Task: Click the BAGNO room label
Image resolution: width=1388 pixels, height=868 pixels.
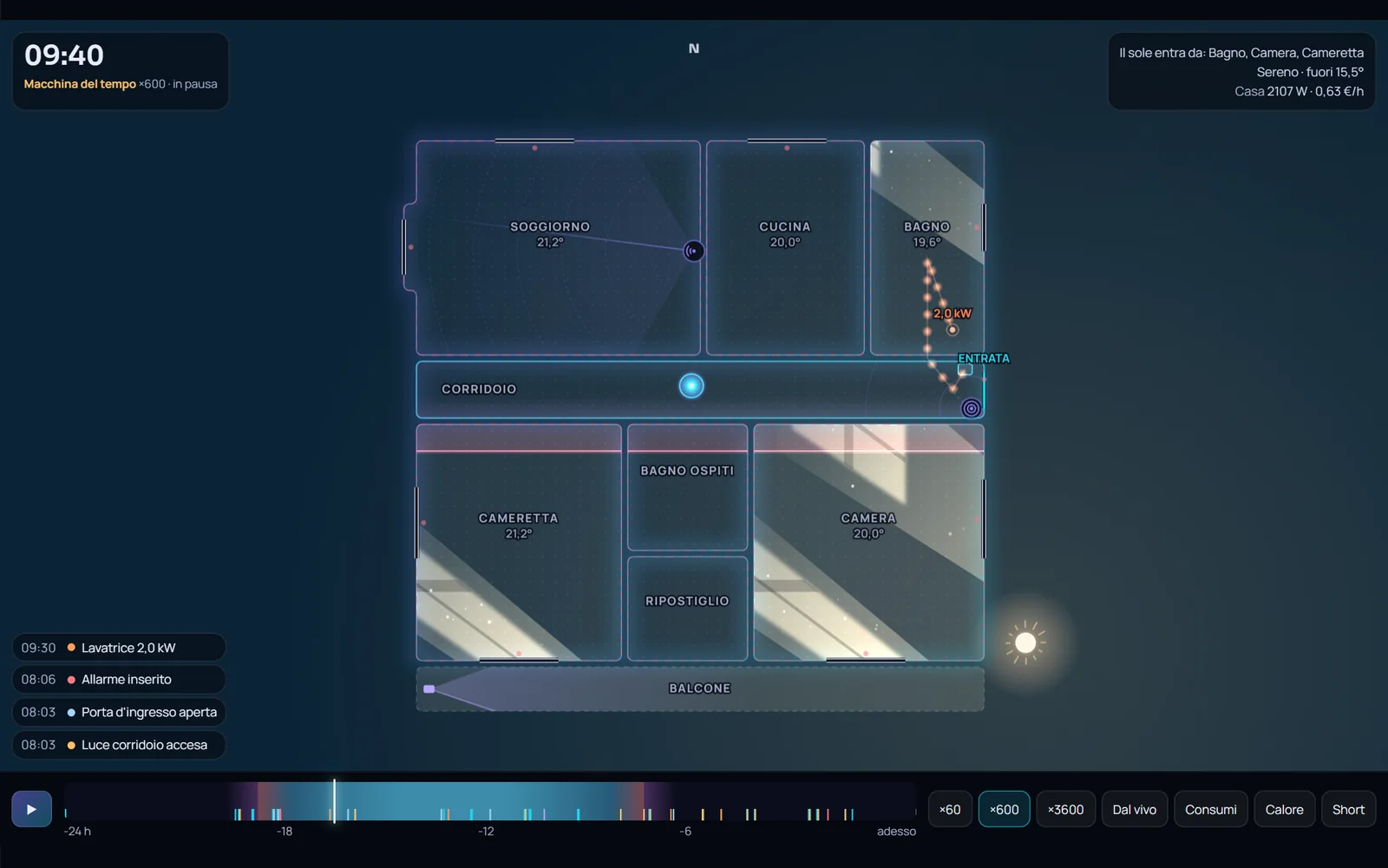Action: [x=926, y=226]
